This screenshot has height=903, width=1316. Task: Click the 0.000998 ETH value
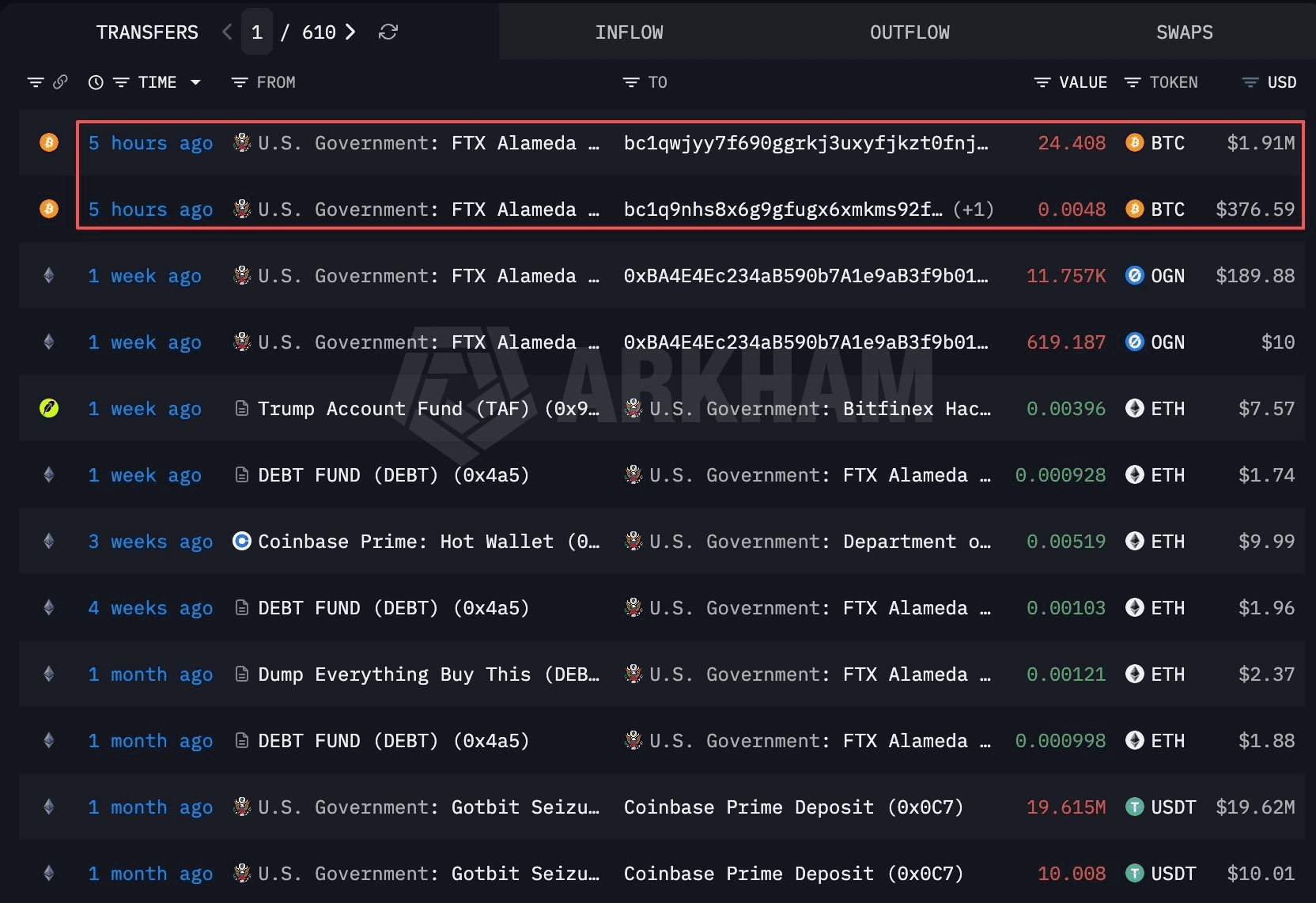coord(1061,741)
